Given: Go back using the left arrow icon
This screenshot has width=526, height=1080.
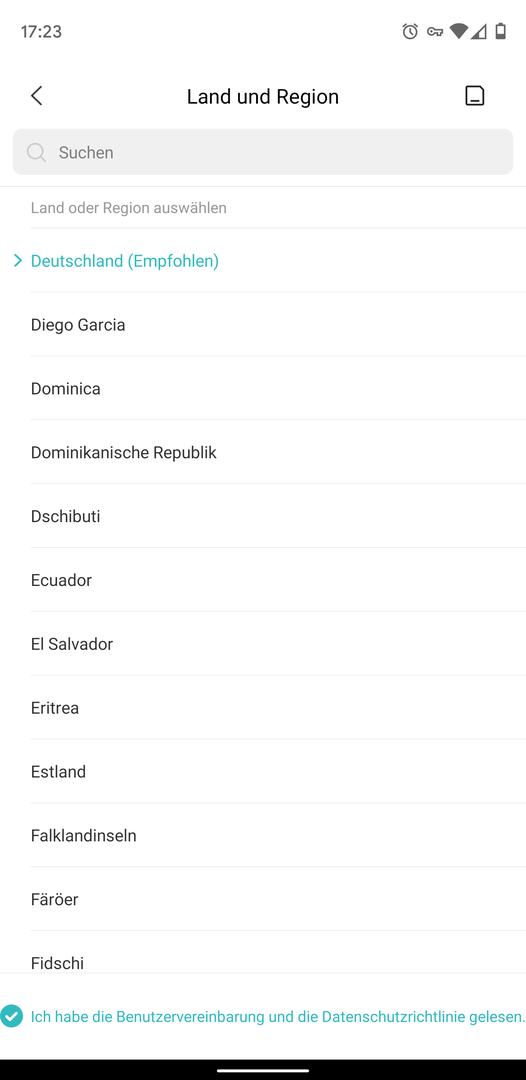Looking at the screenshot, I should pyautogui.click(x=37, y=96).
